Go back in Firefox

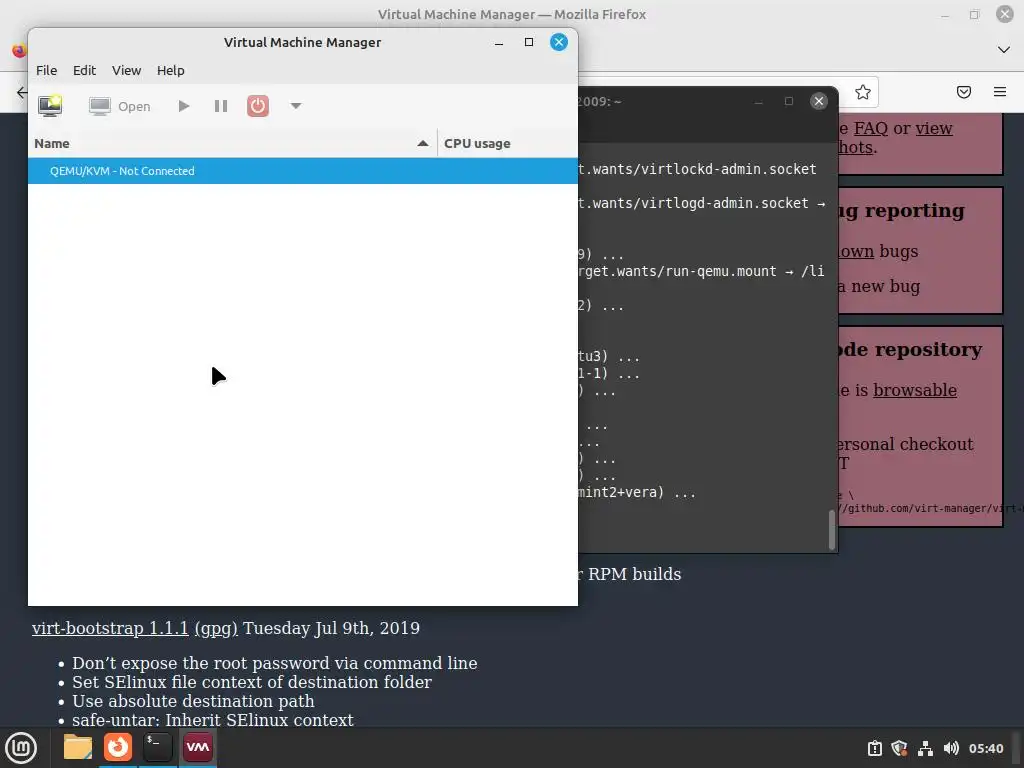(x=22, y=92)
